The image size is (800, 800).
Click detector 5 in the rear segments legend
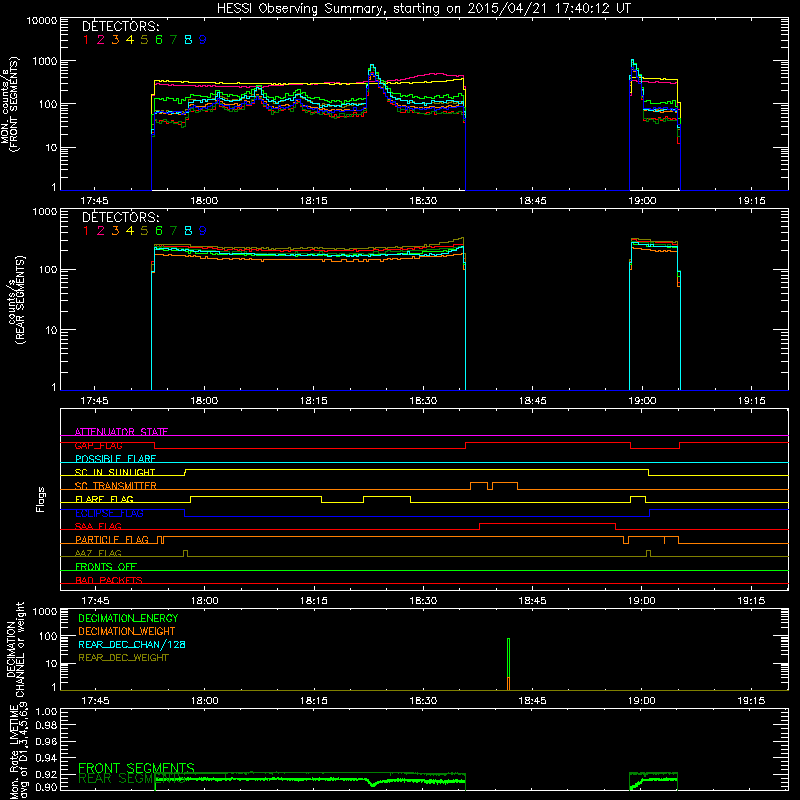point(144,231)
